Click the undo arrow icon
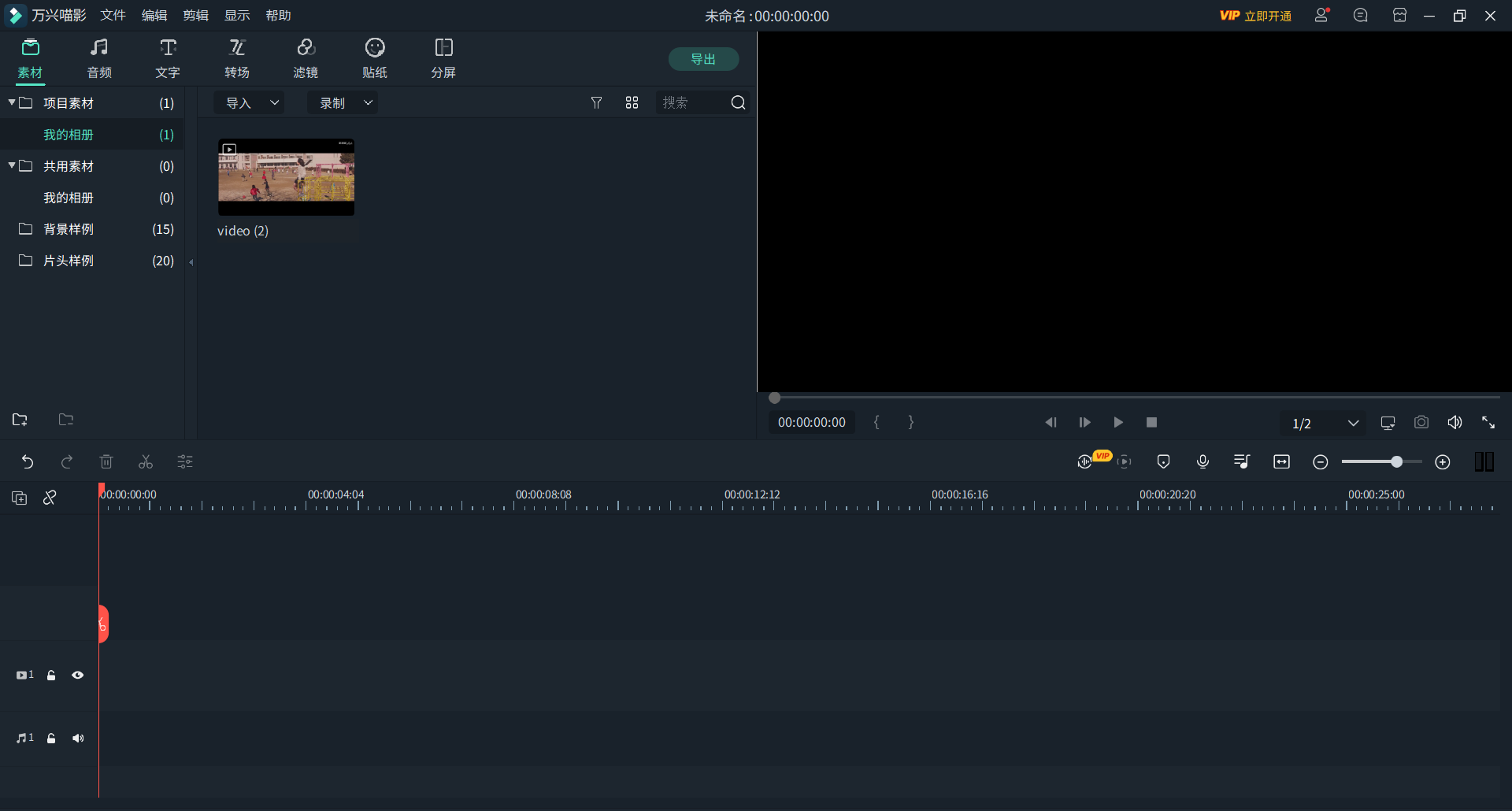The image size is (1512, 811). (28, 462)
